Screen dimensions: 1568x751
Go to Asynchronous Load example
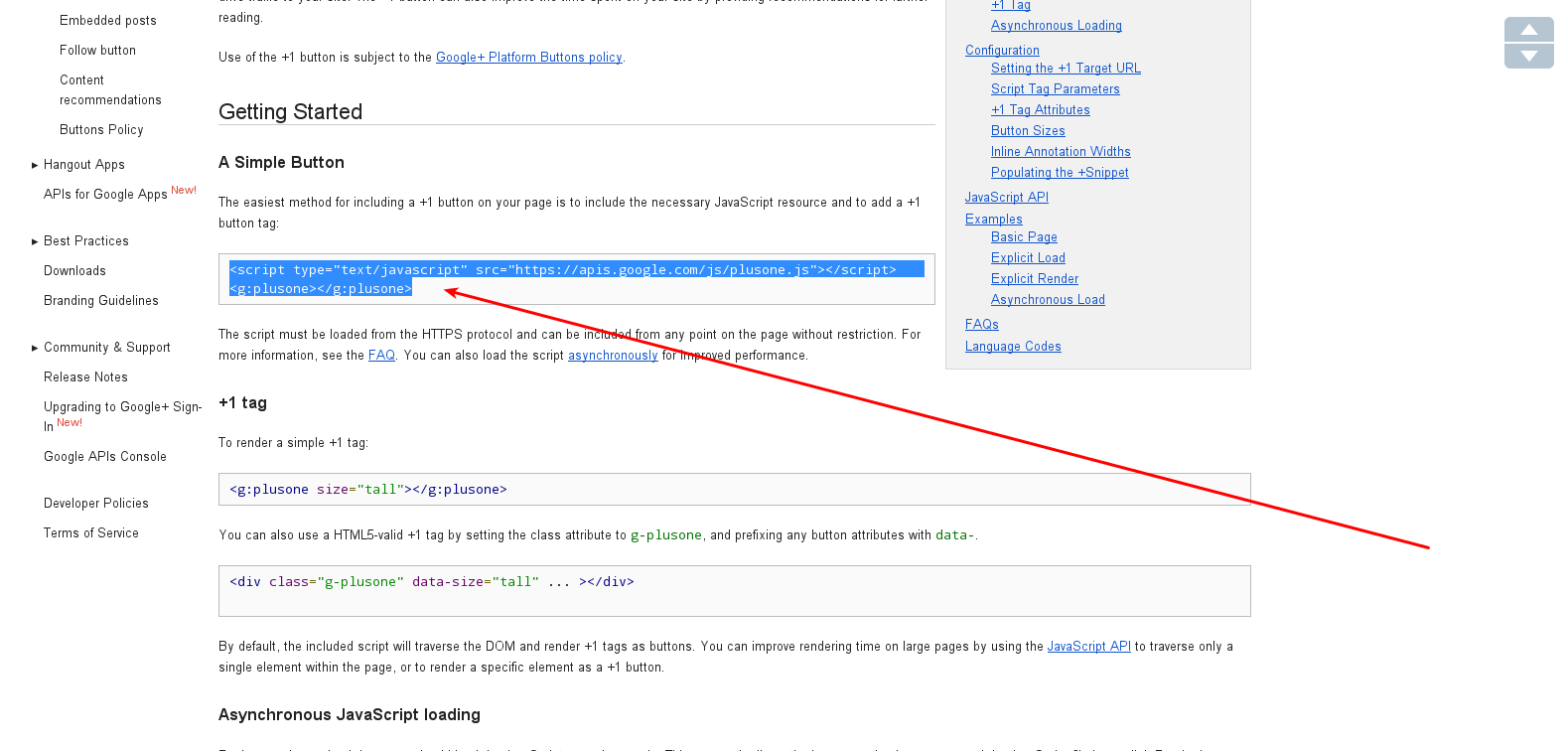click(1048, 300)
